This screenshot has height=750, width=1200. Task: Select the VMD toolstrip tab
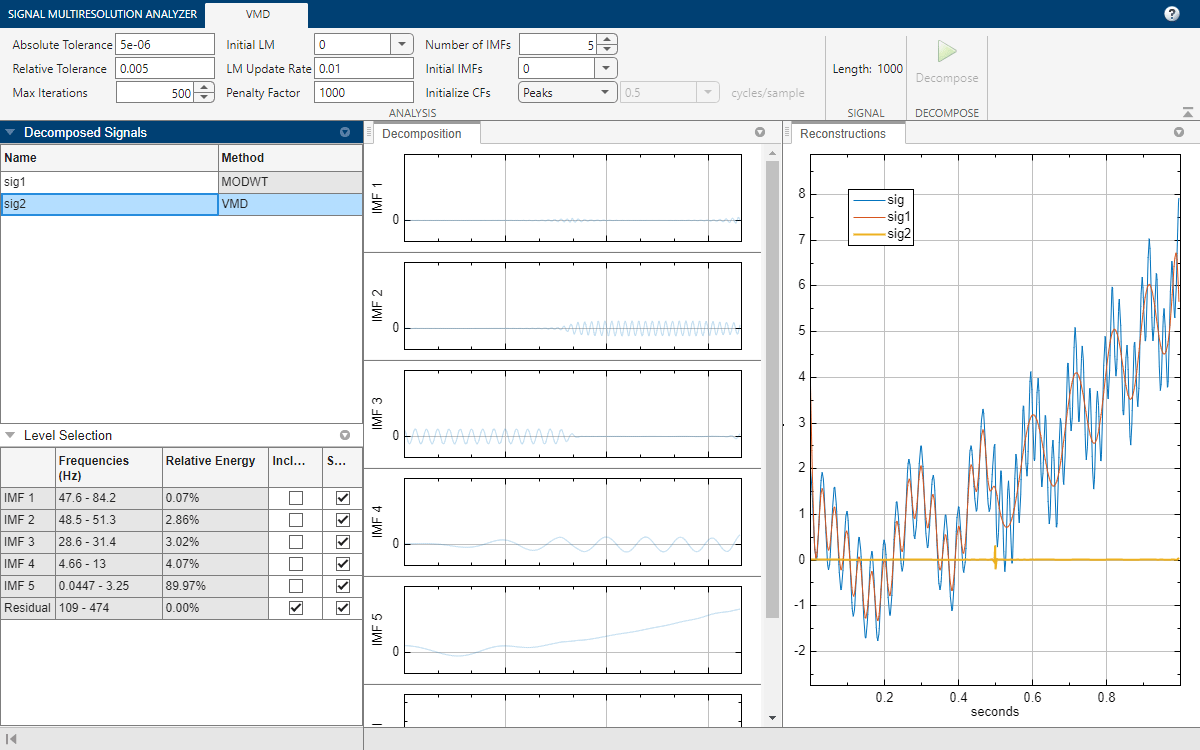[258, 14]
